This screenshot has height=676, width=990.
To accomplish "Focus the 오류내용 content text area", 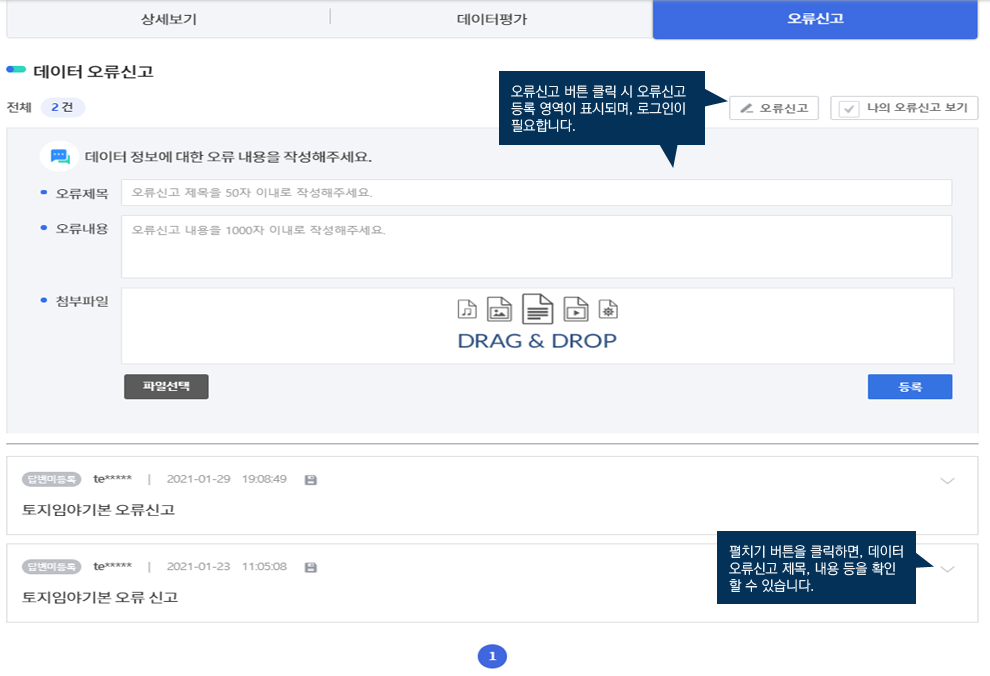I will (x=536, y=246).
